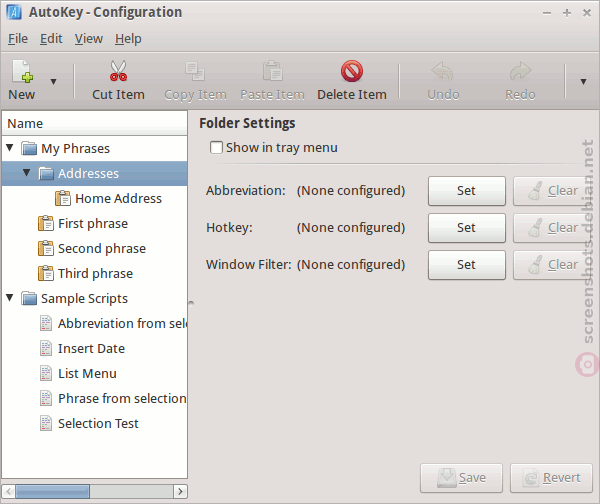Click the Redo arrow icon
Screen dimensions: 600x504
(520, 71)
